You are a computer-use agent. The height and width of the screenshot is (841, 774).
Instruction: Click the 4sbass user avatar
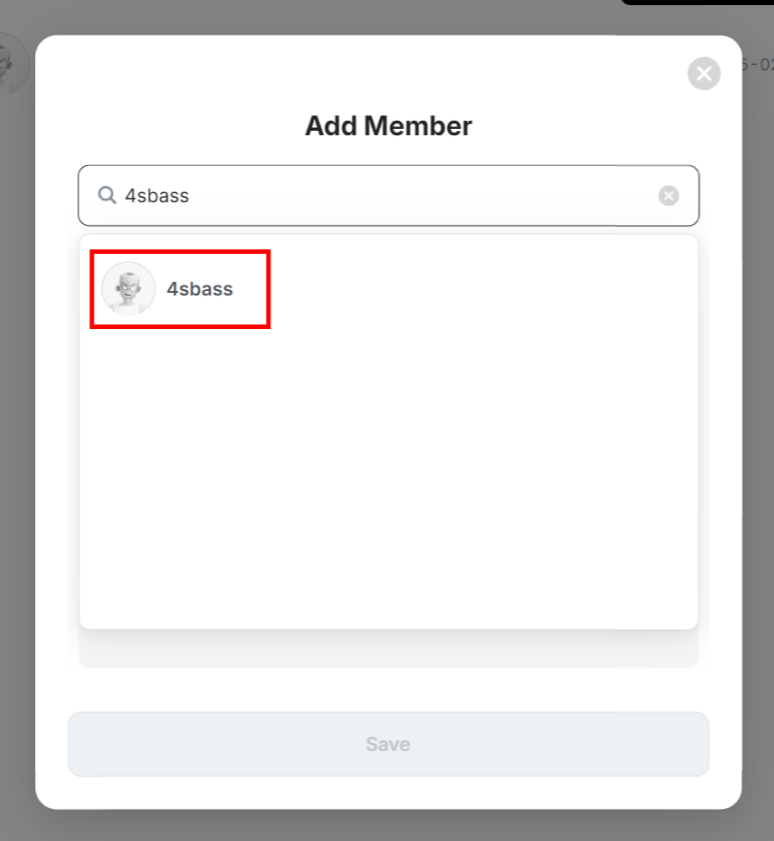pyautogui.click(x=128, y=289)
